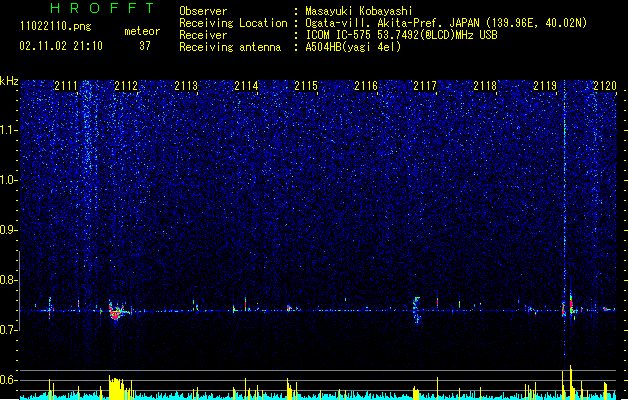Click the meteor echo streak below 2117
The image size is (629, 400).
(x=417, y=310)
